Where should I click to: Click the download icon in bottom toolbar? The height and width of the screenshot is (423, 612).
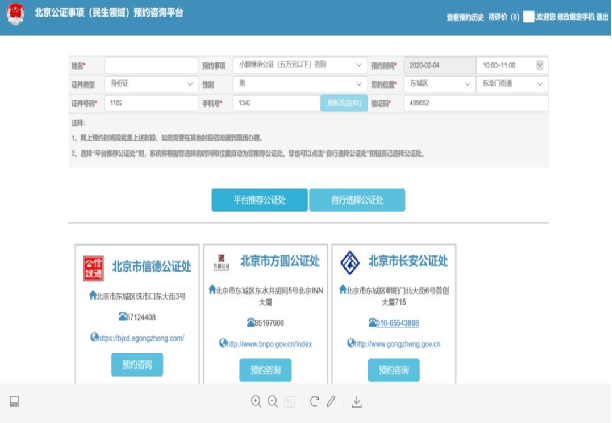tap(357, 401)
